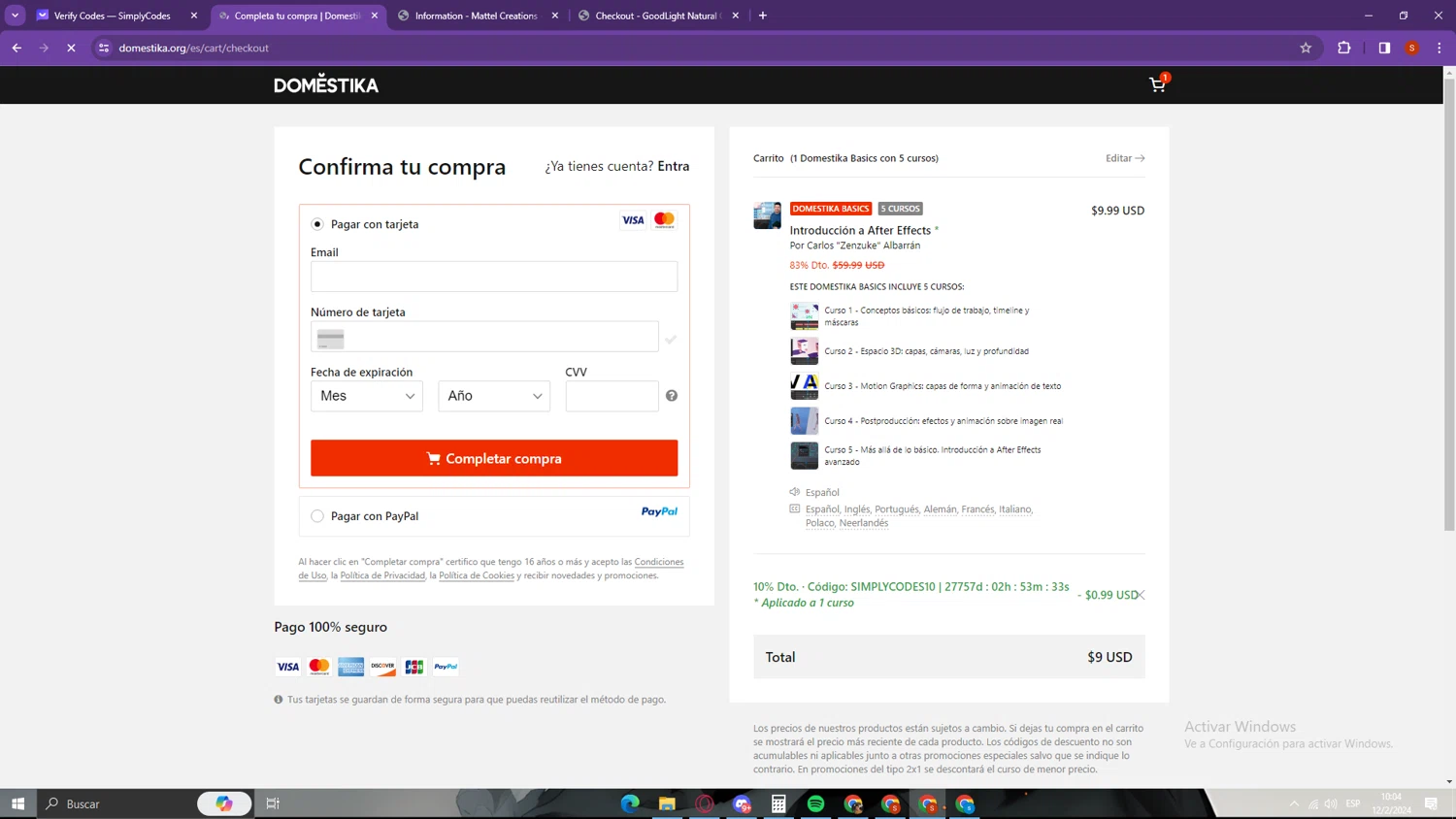Select Pagar con PayPal radio button
The image size is (1456, 819).
[317, 516]
